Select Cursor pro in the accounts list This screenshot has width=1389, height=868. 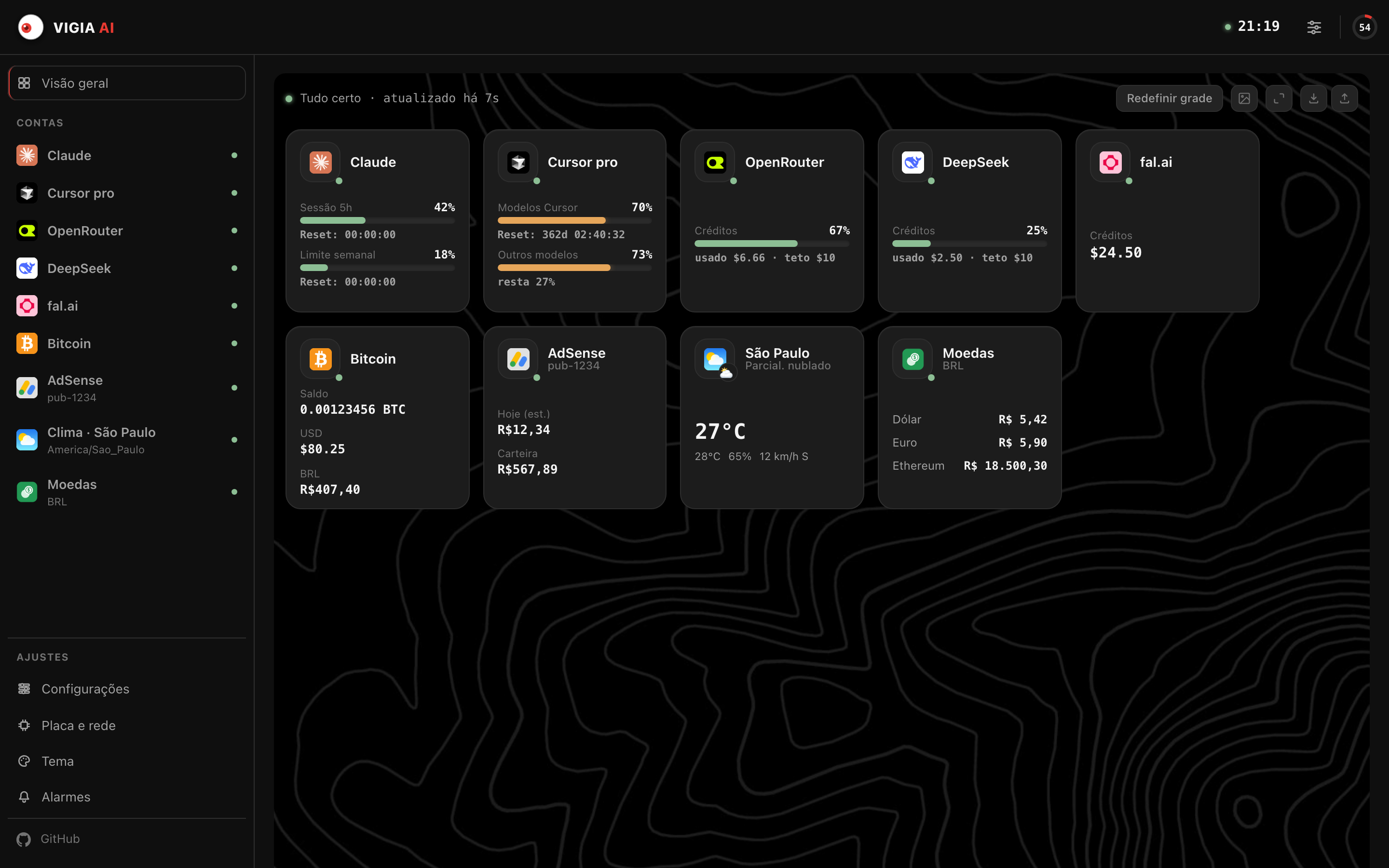coord(127,193)
